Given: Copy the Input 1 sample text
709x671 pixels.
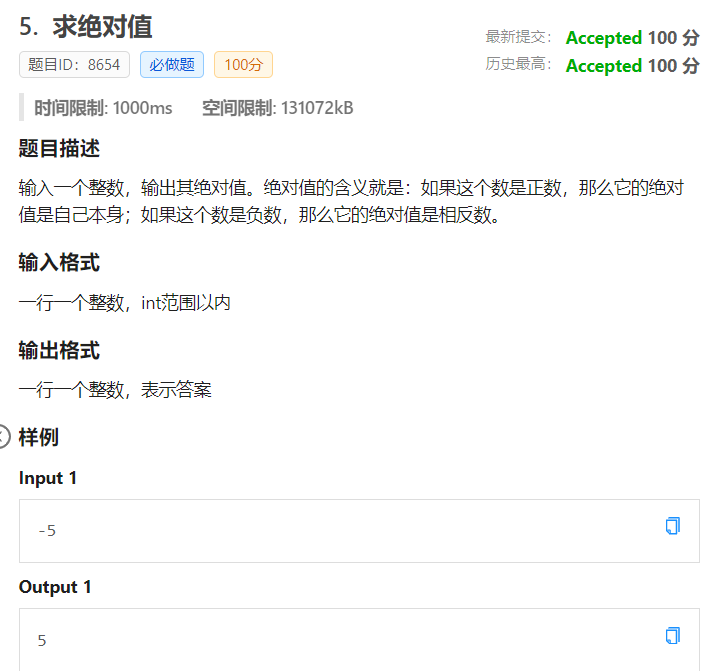Looking at the screenshot, I should 673,526.
